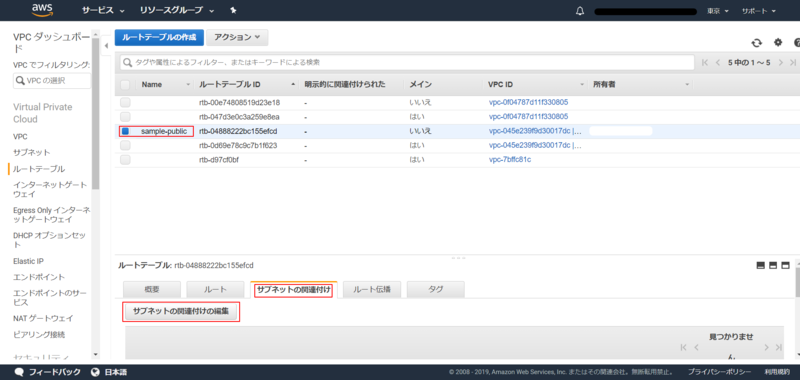Open DHCP オプションセット in sidebar
This screenshot has height=380, width=800.
[x=49, y=240]
